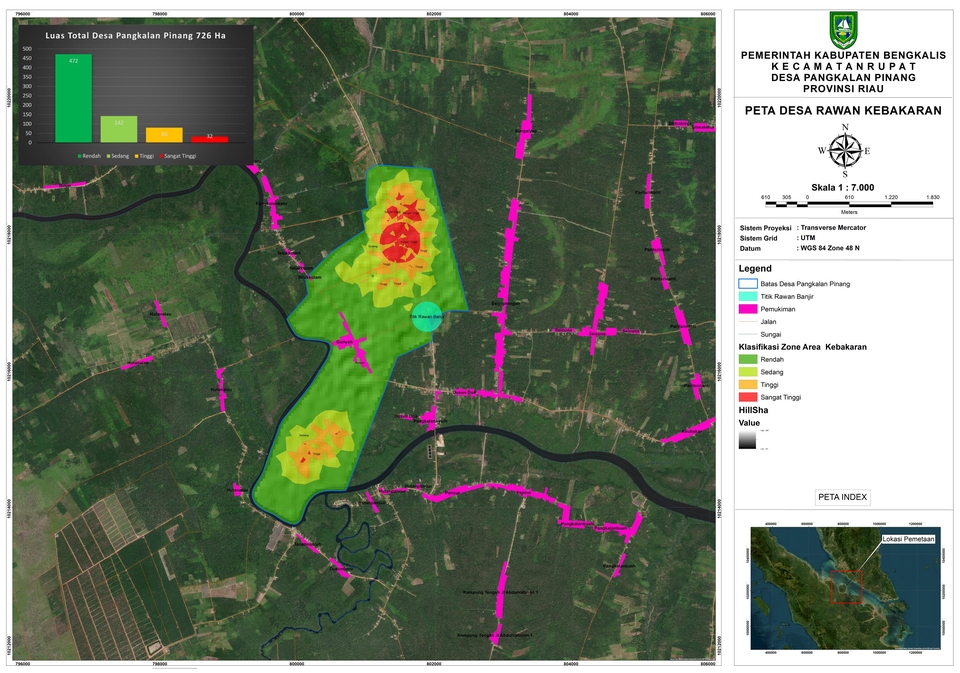The width and height of the screenshot is (960, 673).
Task: Click the 'DESA PANGKALAN PINANG' heading line
Action: [843, 78]
